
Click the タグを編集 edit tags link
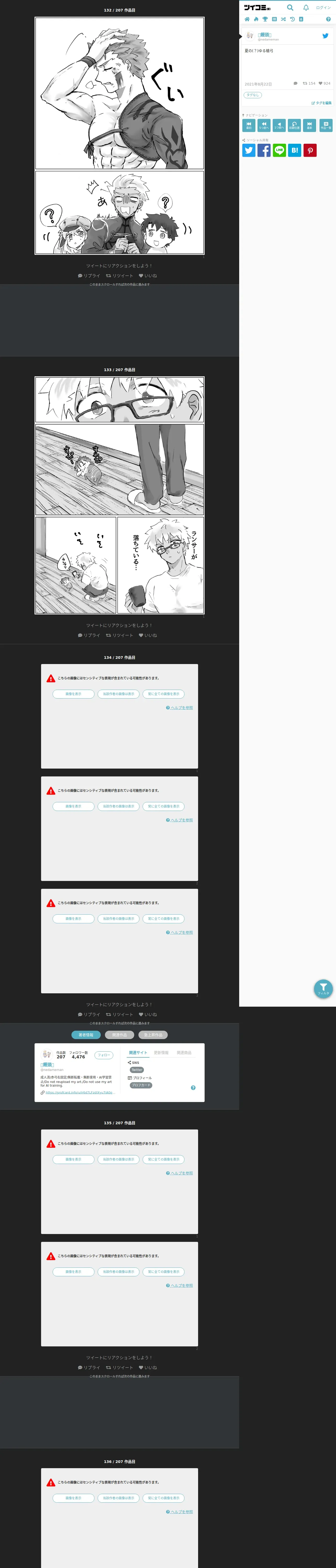point(321,103)
